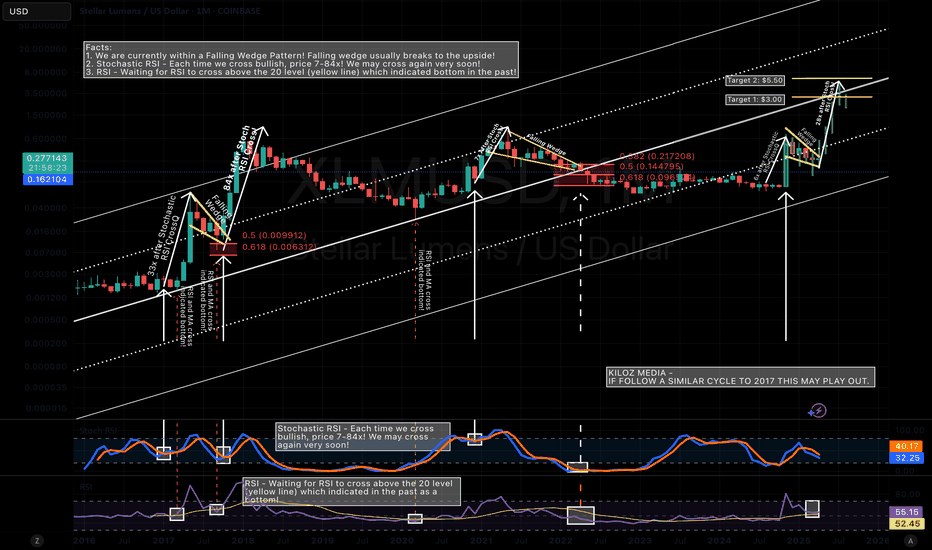Click the 21:58:23 bar countdown label

[48, 168]
